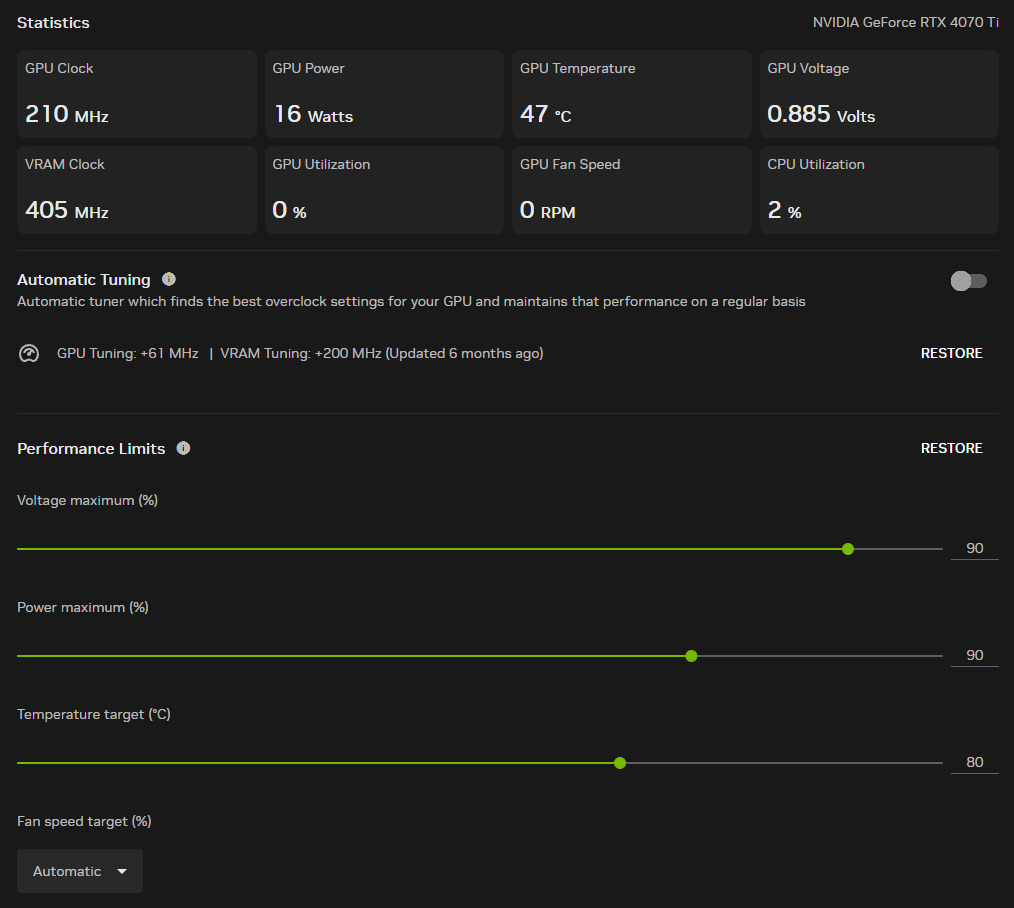Click the Statistics heading
This screenshot has width=1014, height=908.
pyautogui.click(x=53, y=23)
